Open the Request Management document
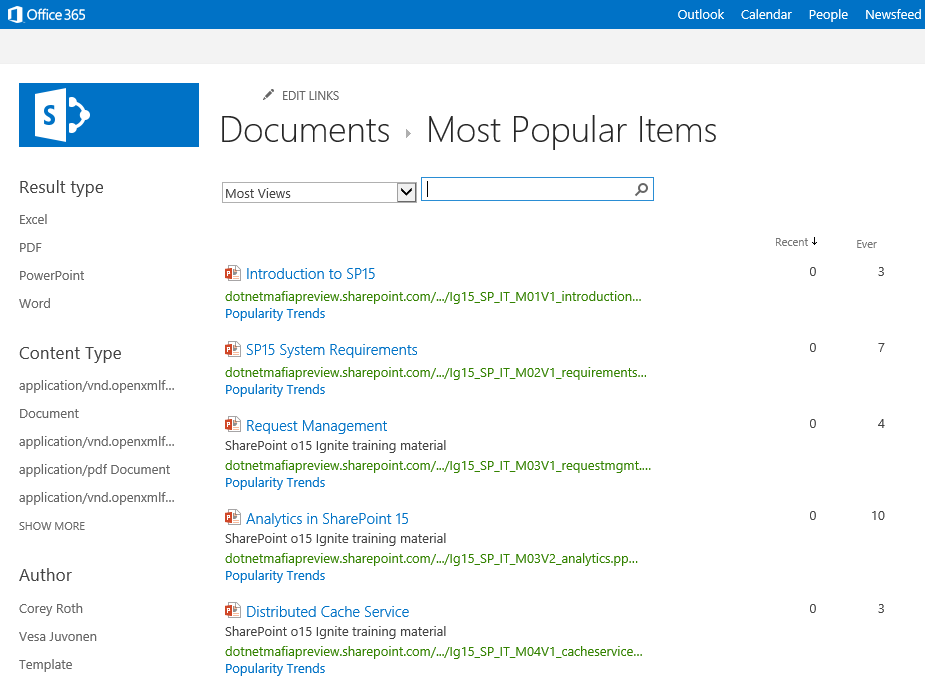The image size is (925, 679). (x=316, y=426)
